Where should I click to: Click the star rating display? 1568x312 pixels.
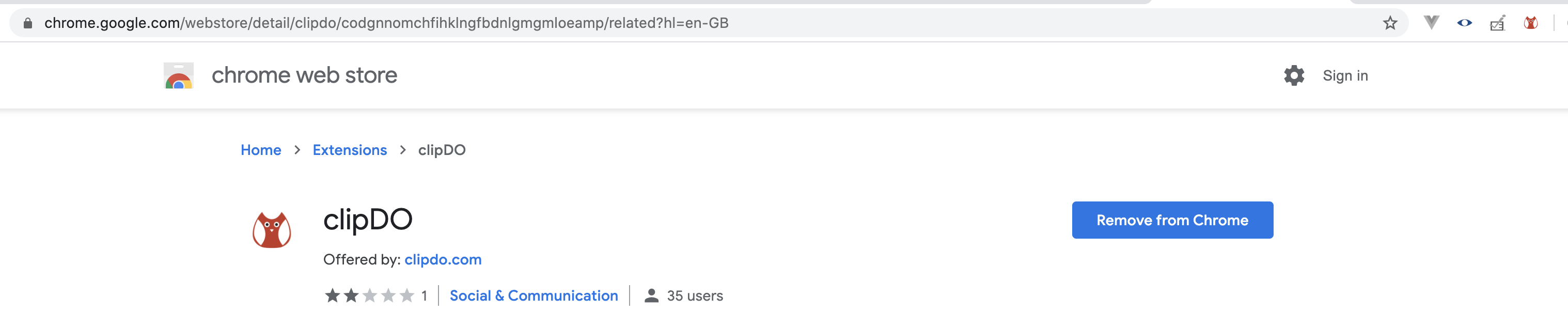pos(369,295)
